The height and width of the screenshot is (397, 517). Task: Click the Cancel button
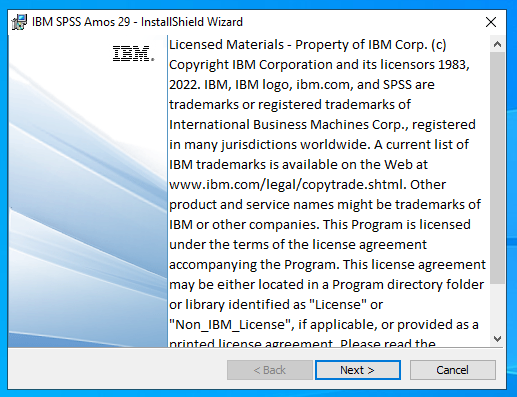pos(453,370)
